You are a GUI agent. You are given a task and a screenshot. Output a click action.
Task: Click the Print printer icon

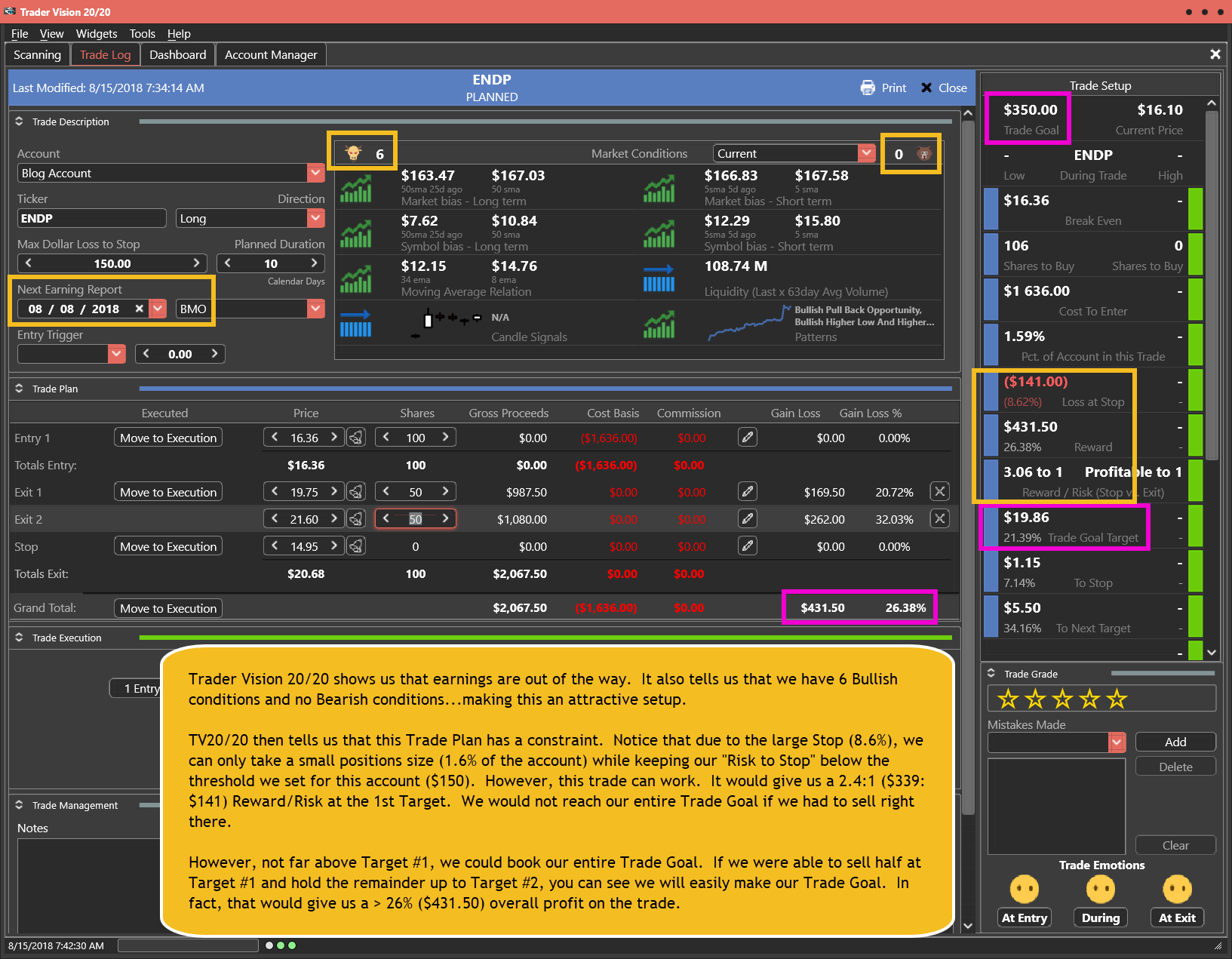point(868,88)
